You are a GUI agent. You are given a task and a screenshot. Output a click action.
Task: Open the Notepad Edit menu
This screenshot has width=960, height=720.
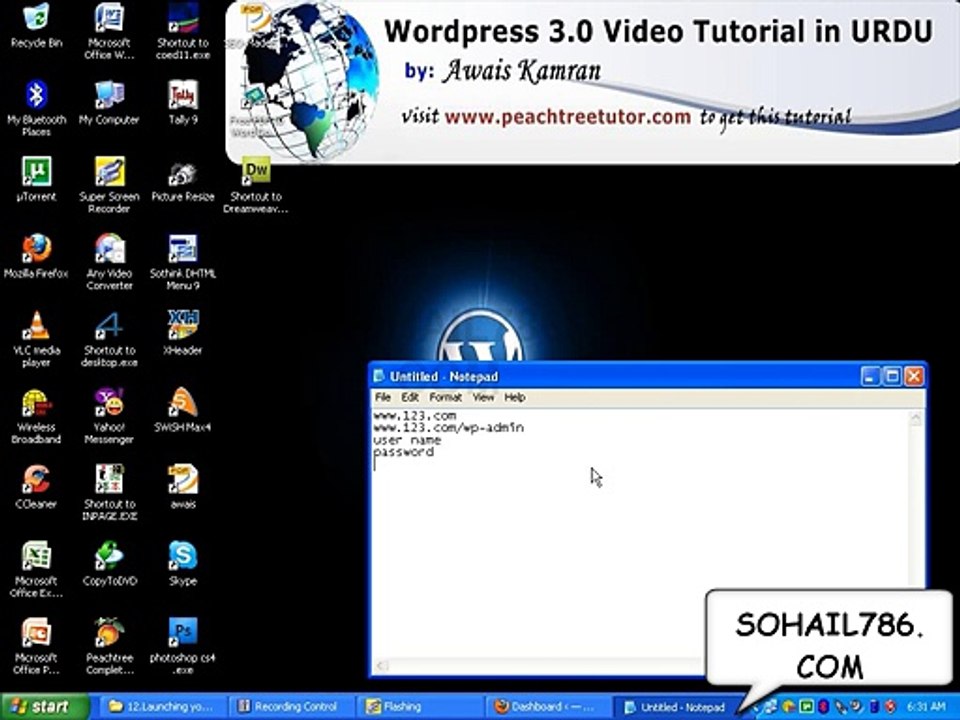click(410, 397)
